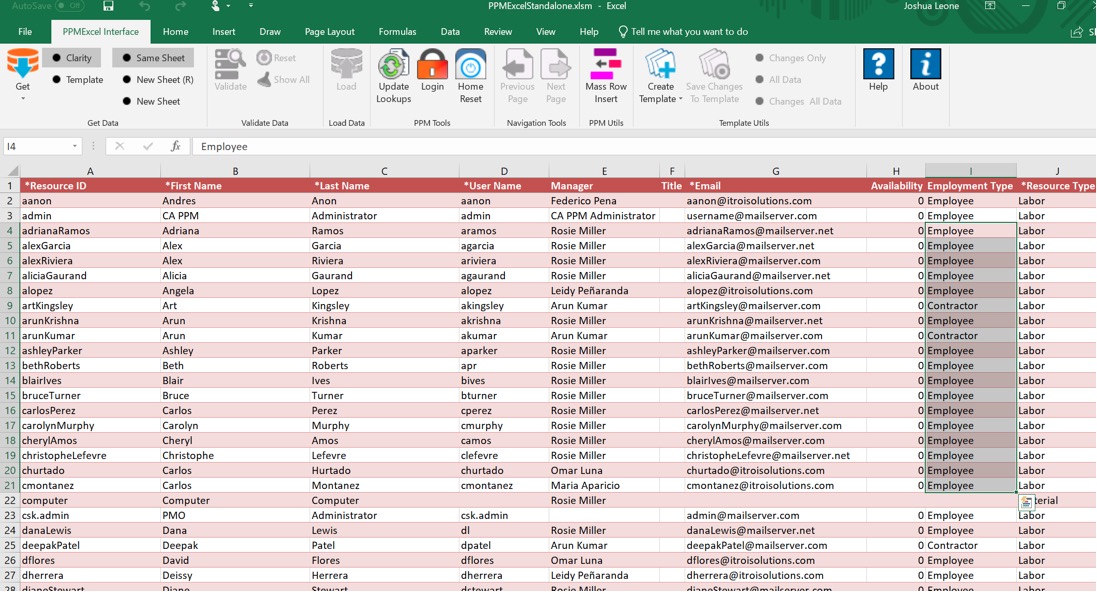The image size is (1097, 595).
Task: Expand the Get button dropdown arrow
Action: (x=22, y=99)
